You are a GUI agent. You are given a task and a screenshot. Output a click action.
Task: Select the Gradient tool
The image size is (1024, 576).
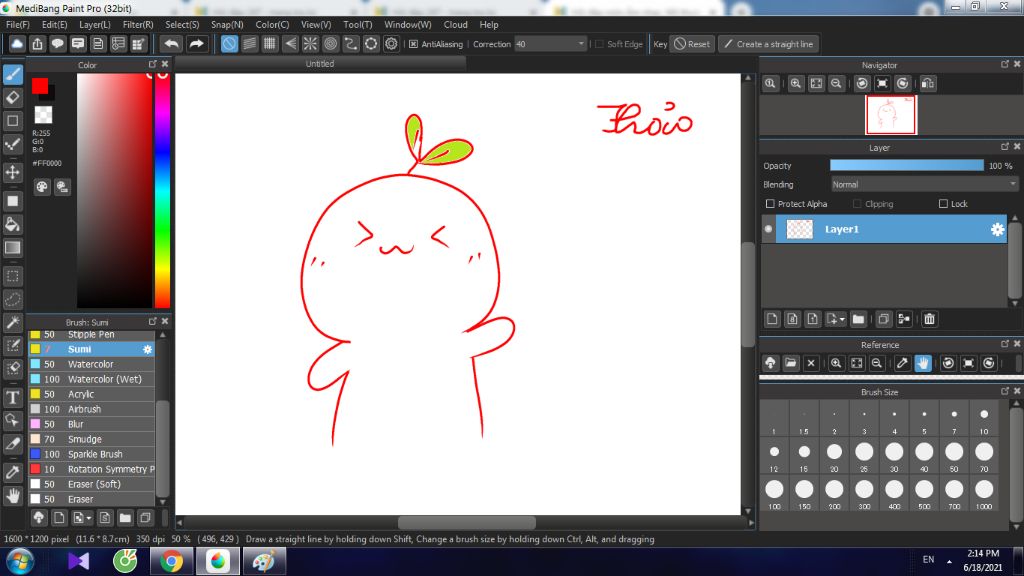[x=13, y=248]
